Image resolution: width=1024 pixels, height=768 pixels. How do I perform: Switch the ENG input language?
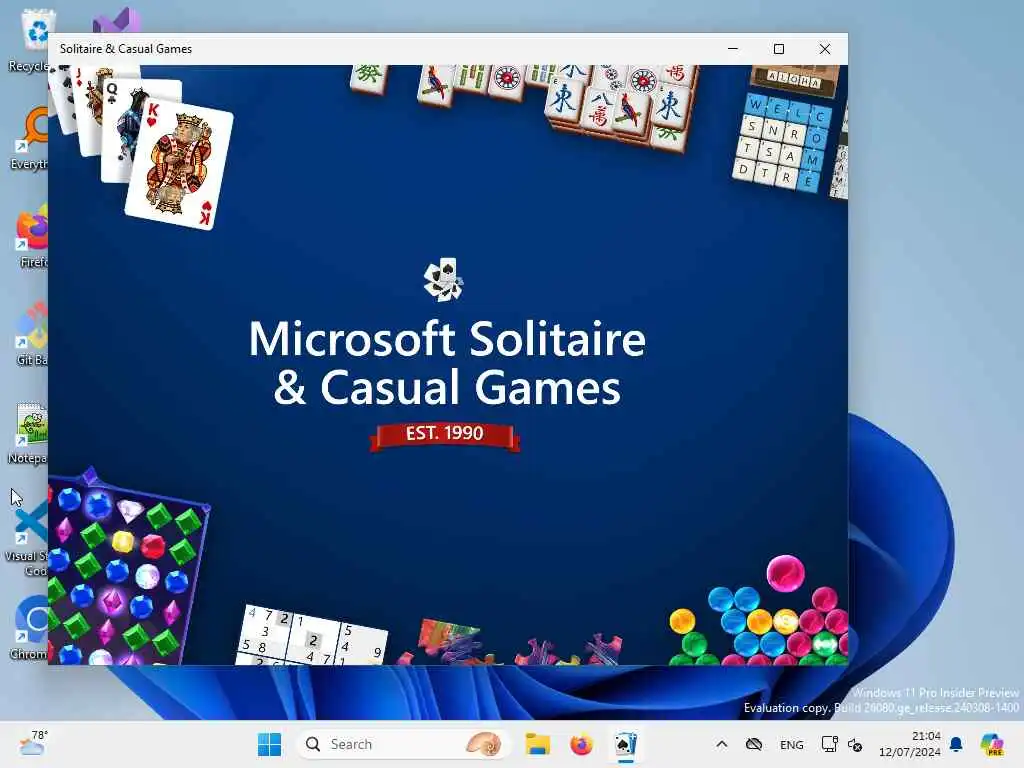coord(792,744)
